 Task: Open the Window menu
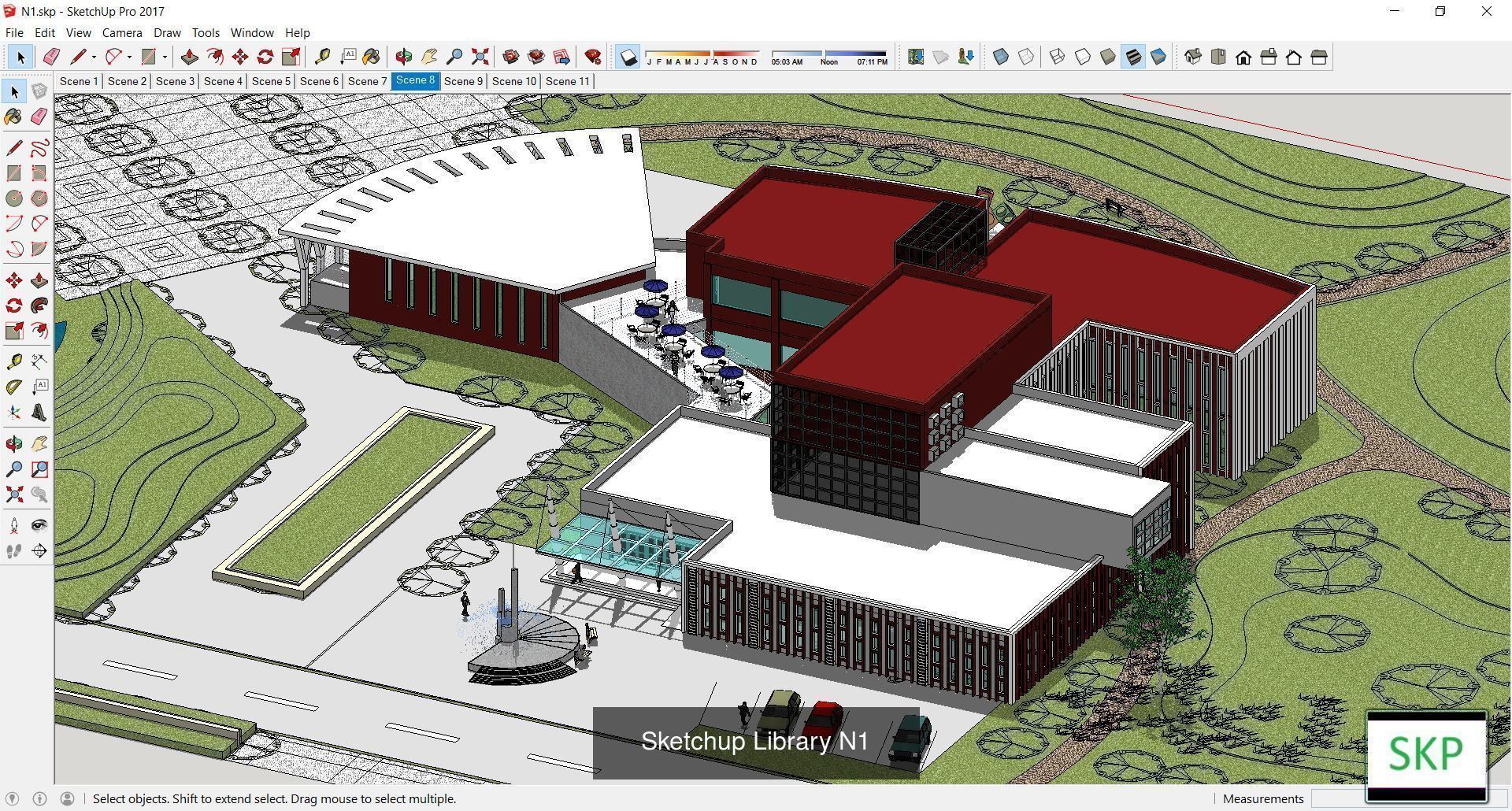pos(252,33)
